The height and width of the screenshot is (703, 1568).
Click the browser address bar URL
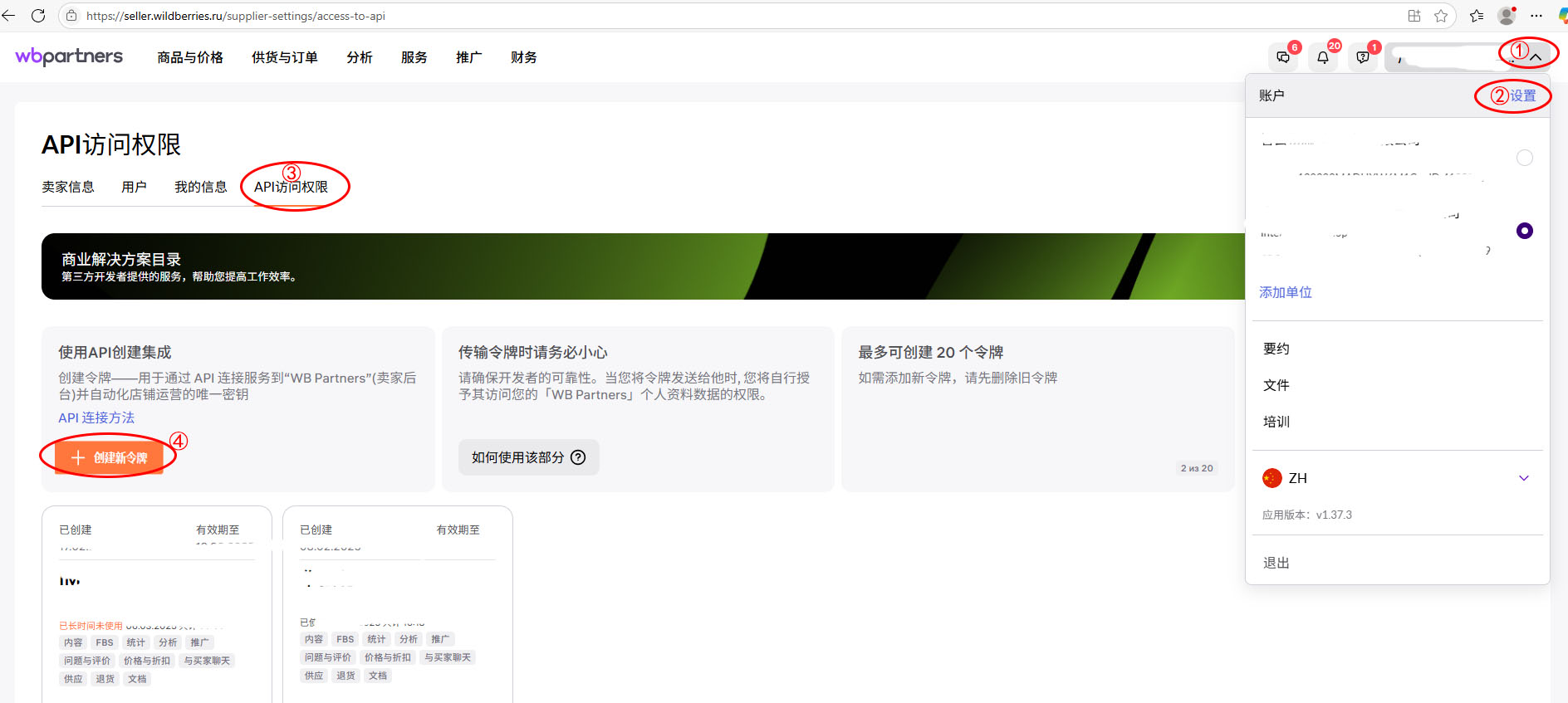[236, 16]
